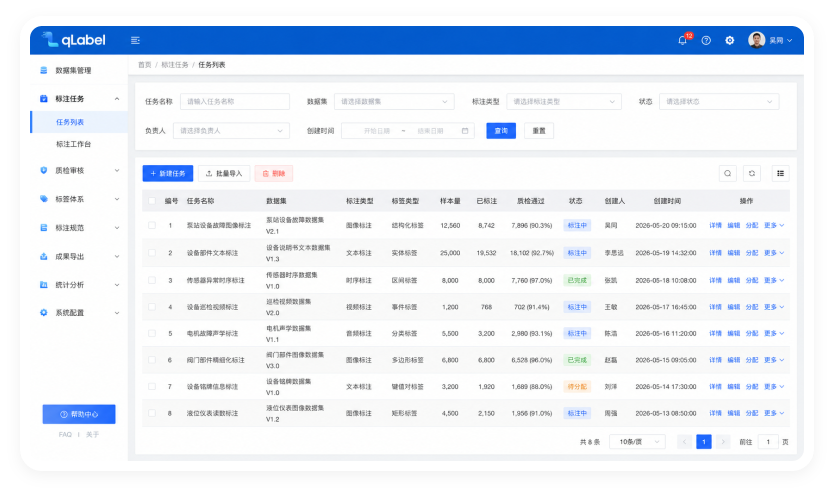Select 任务列表 sidebar item
834x495 pixels.
(79, 122)
